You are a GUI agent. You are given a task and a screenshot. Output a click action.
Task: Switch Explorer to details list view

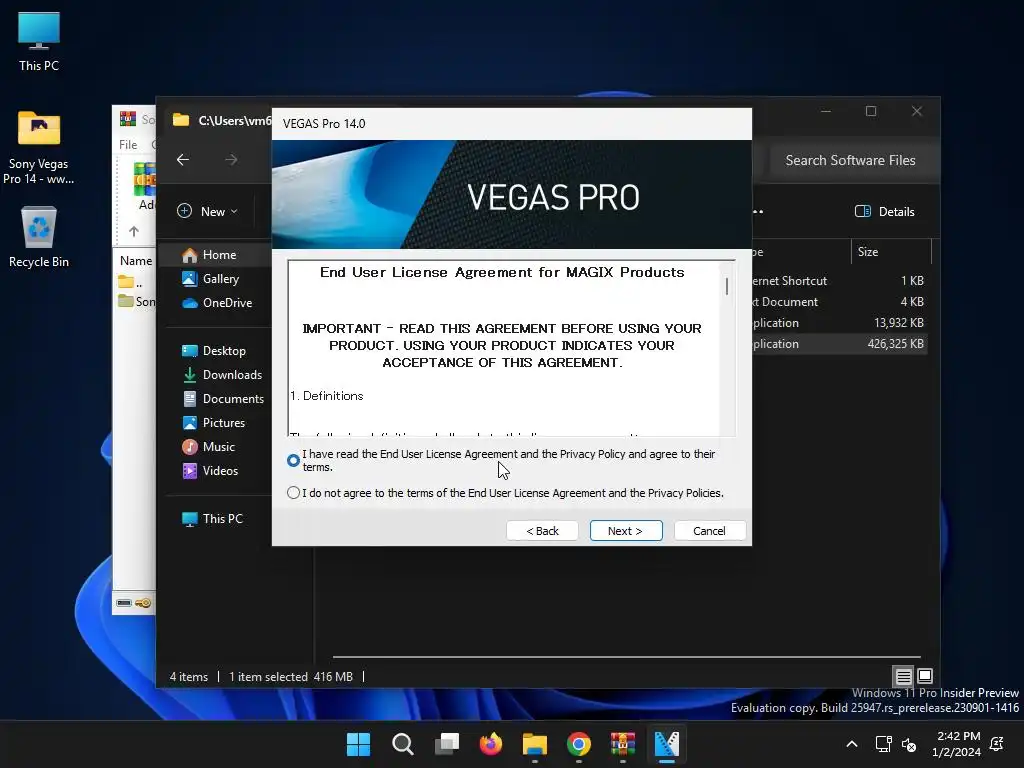[x=903, y=676]
